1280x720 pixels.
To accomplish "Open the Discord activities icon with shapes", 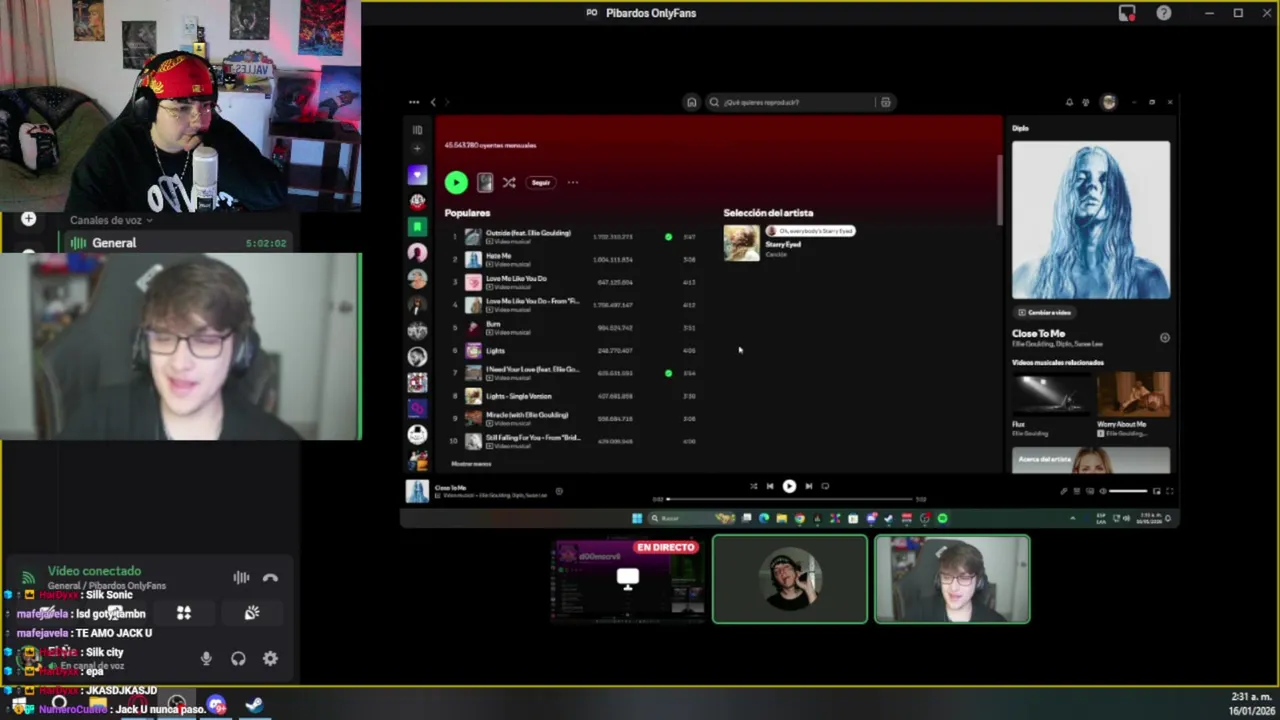I will tap(184, 613).
